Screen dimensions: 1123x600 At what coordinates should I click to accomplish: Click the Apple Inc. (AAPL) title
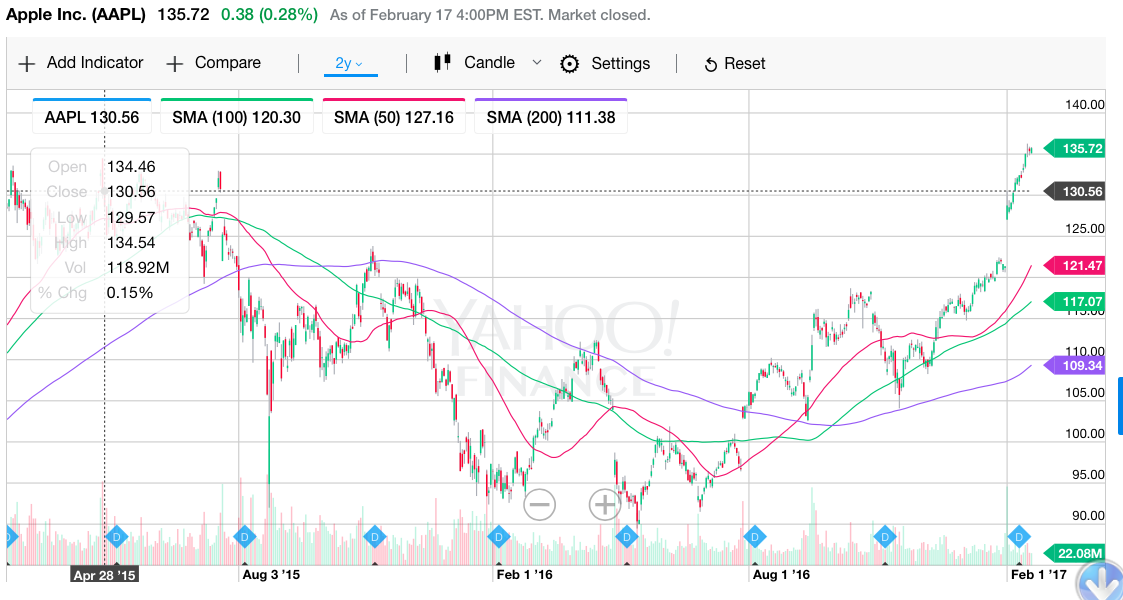coord(76,14)
